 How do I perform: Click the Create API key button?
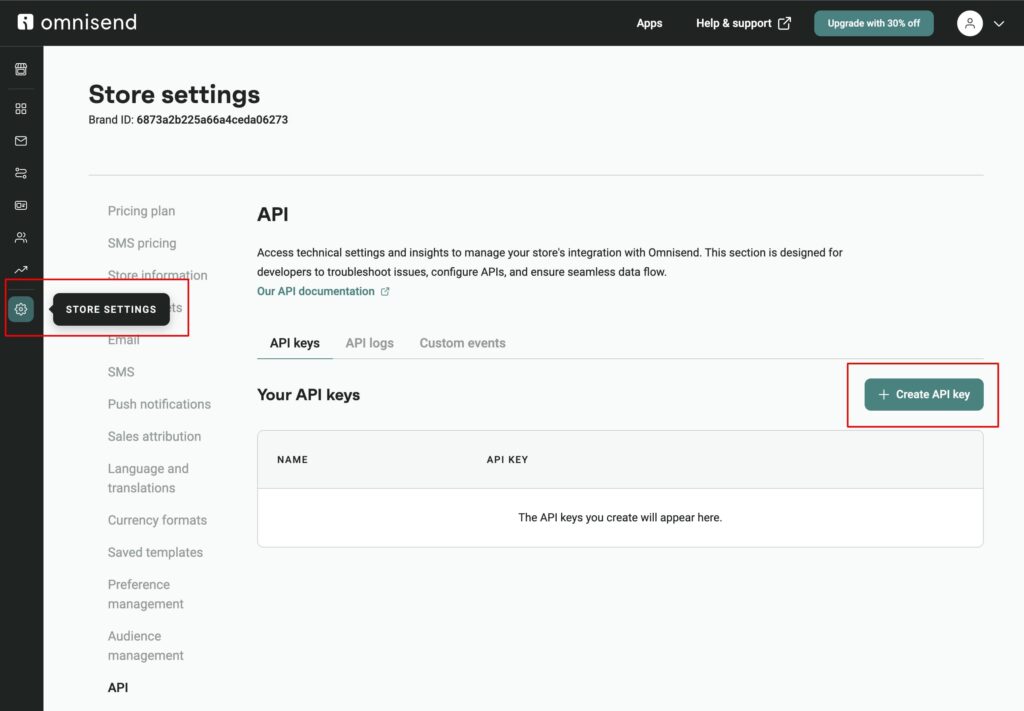pyautogui.click(x=922, y=394)
